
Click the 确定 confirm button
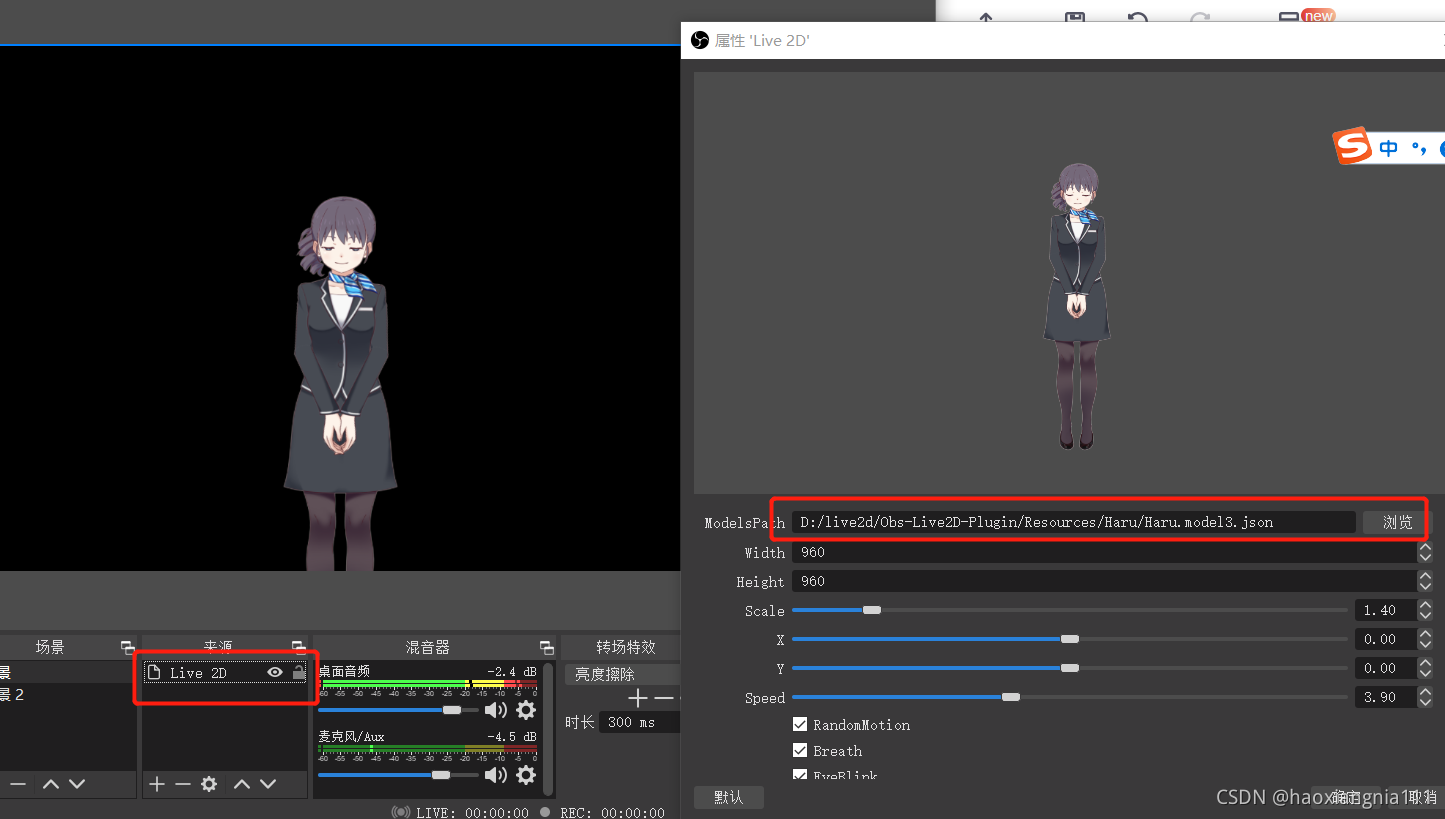1346,797
